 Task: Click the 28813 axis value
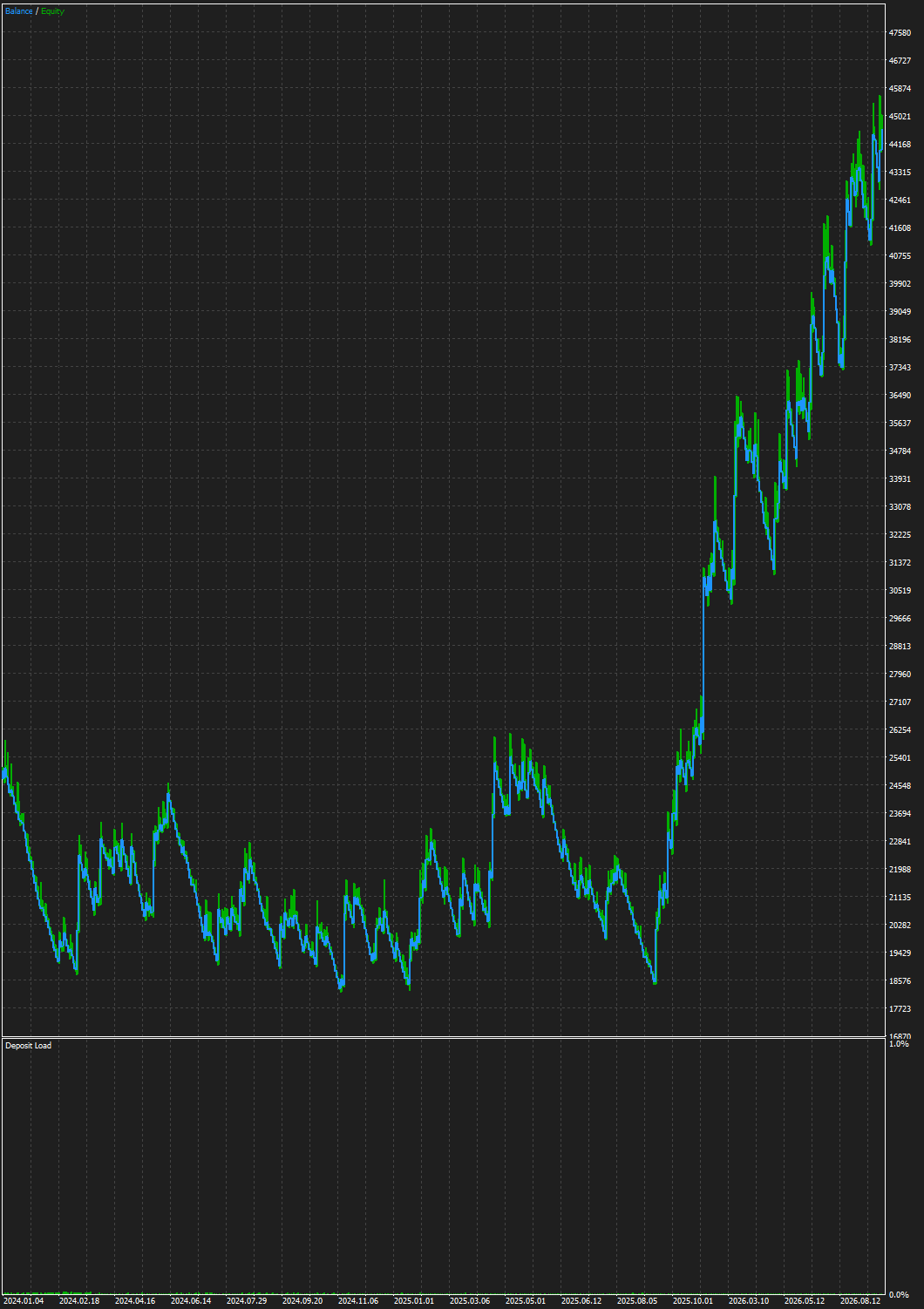click(900, 647)
